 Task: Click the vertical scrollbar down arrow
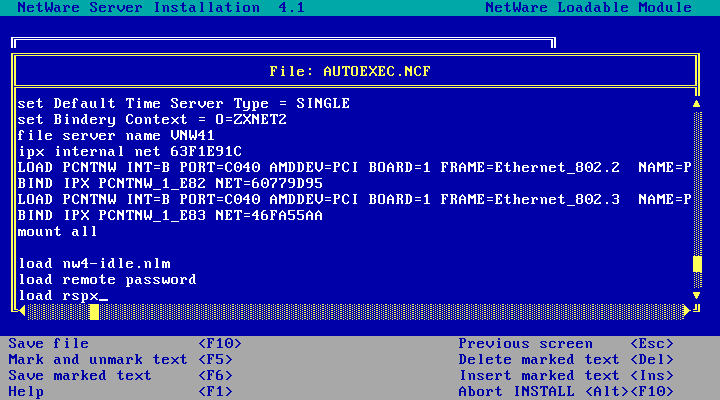[x=697, y=295]
